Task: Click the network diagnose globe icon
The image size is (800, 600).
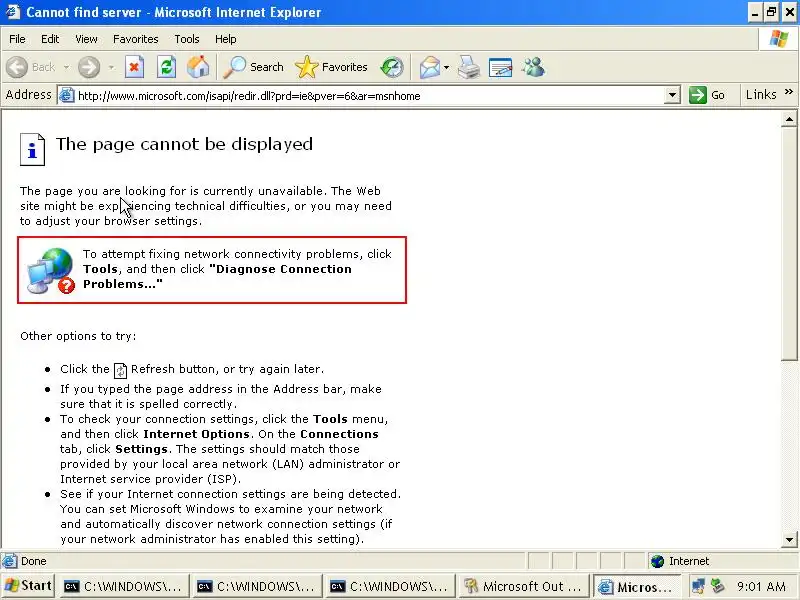Action: (x=51, y=270)
